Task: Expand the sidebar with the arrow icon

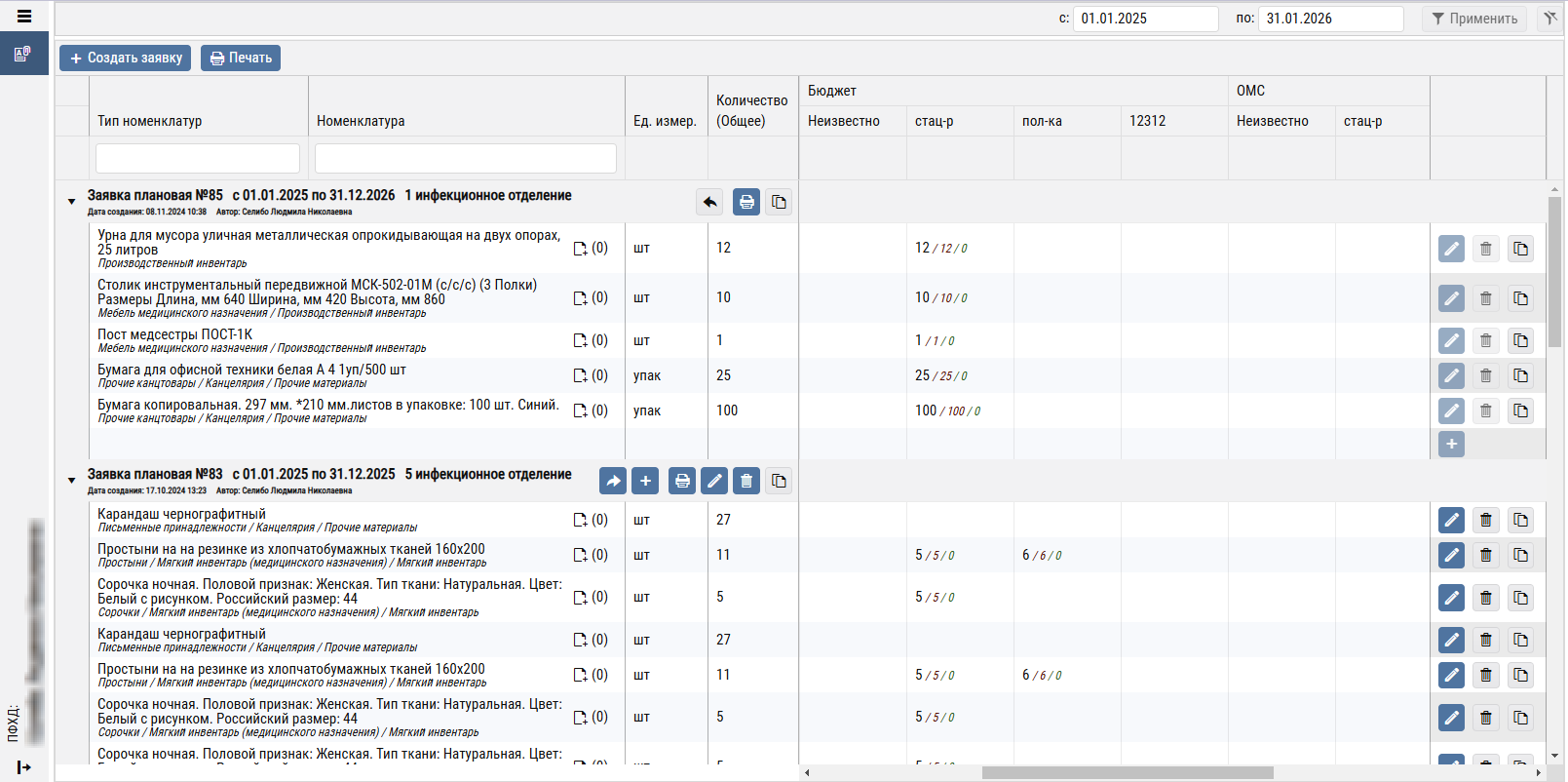Action: tap(24, 767)
